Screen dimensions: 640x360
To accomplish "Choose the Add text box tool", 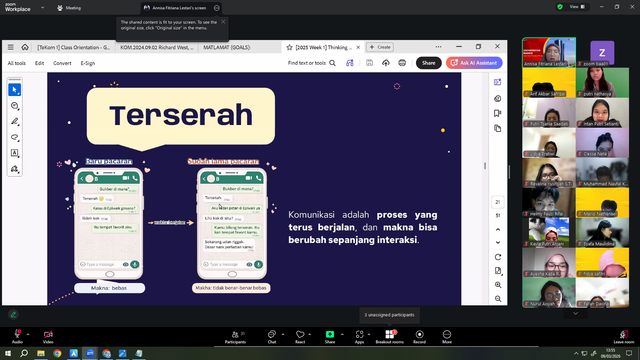I will 15,153.
